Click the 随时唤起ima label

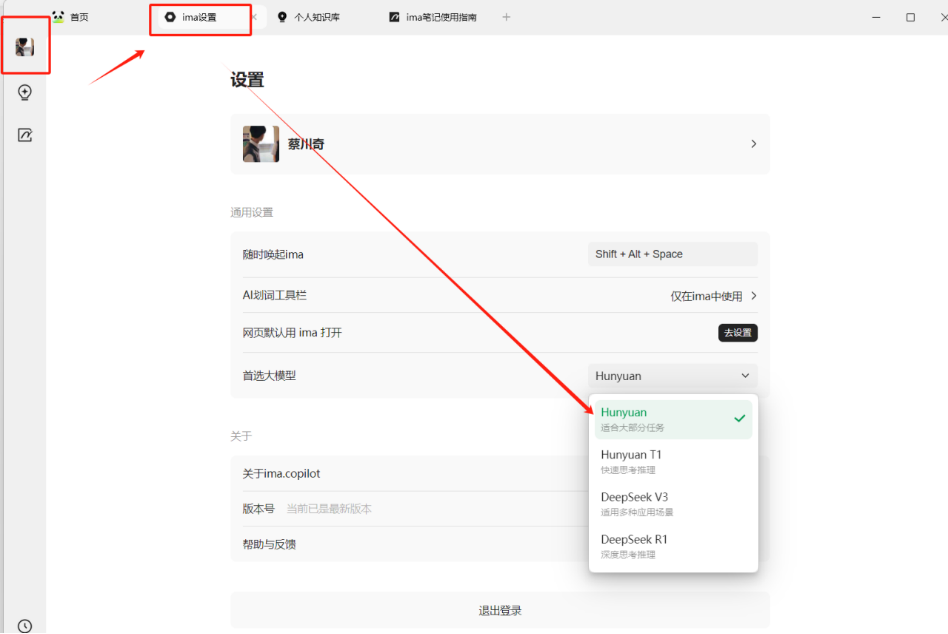[x=273, y=254]
